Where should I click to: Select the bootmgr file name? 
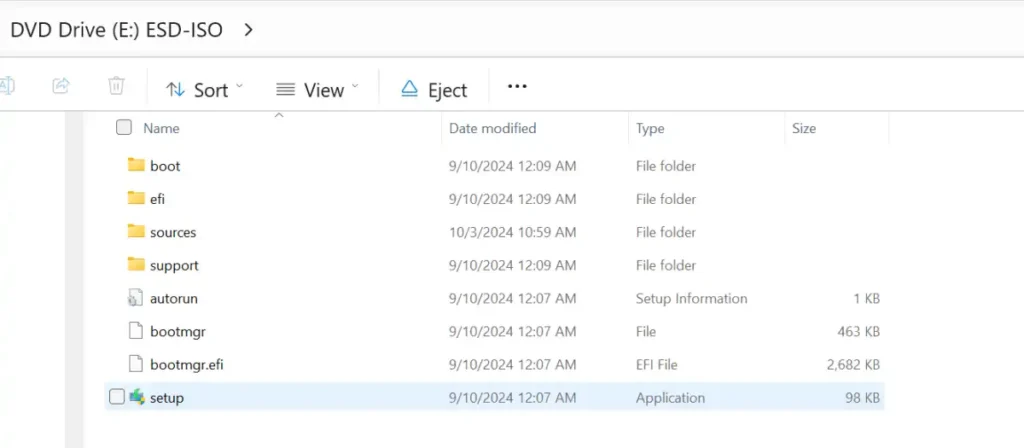click(x=178, y=332)
